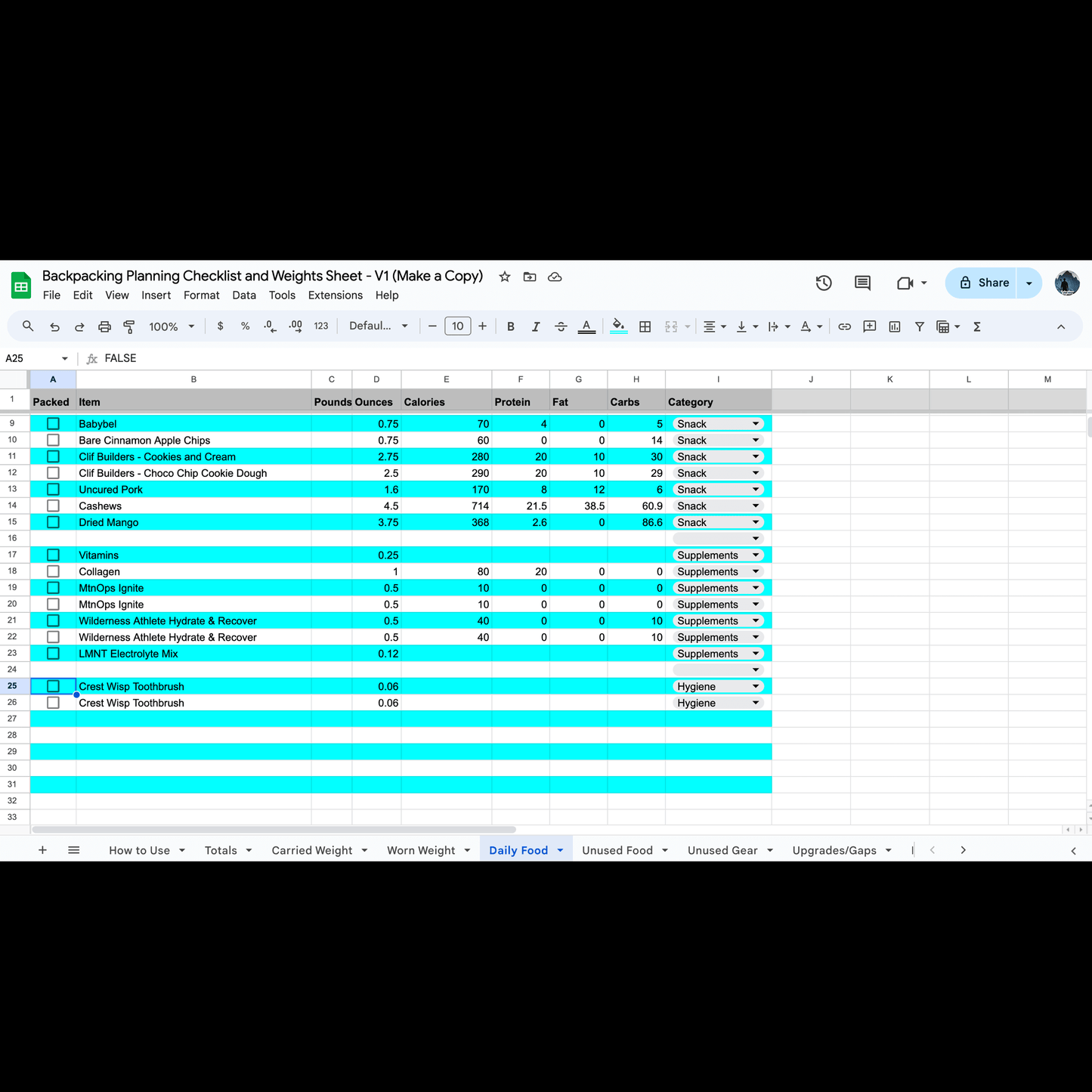Click the horizontal scrollbar
Image resolution: width=1092 pixels, height=1092 pixels.
[274, 830]
